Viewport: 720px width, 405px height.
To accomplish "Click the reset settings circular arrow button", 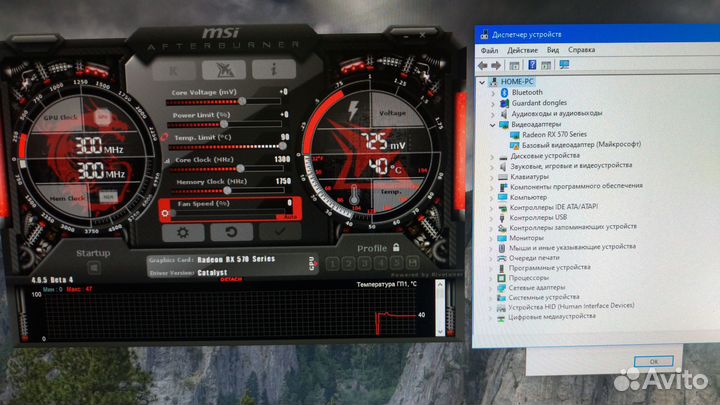I will [231, 232].
